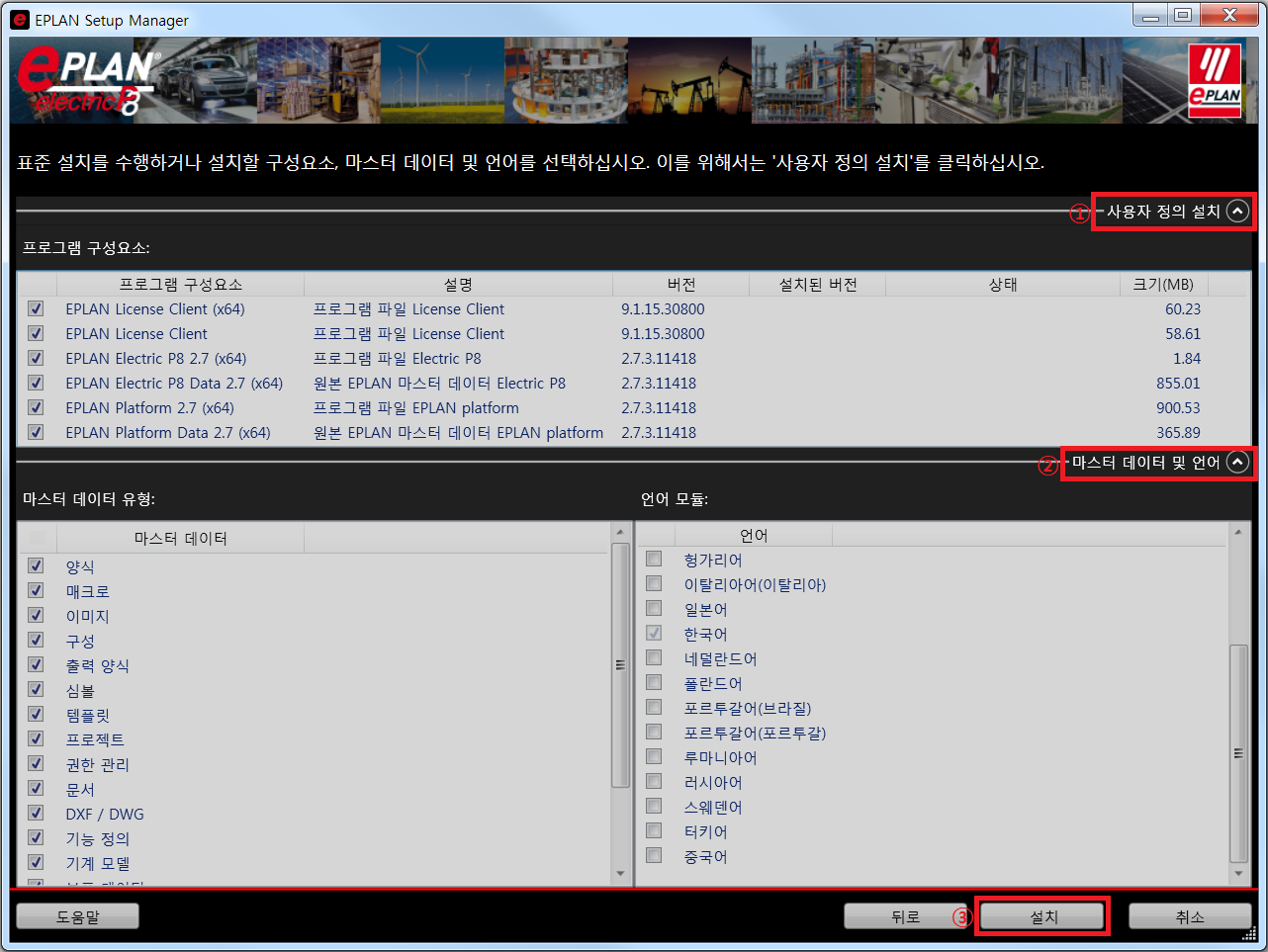Check the 헝가리어 language checkbox
The height and width of the screenshot is (952, 1268).
point(654,559)
